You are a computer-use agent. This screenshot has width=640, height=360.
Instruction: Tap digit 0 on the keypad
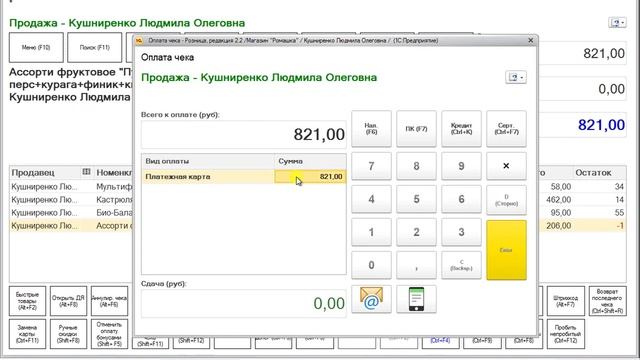[x=371, y=265]
